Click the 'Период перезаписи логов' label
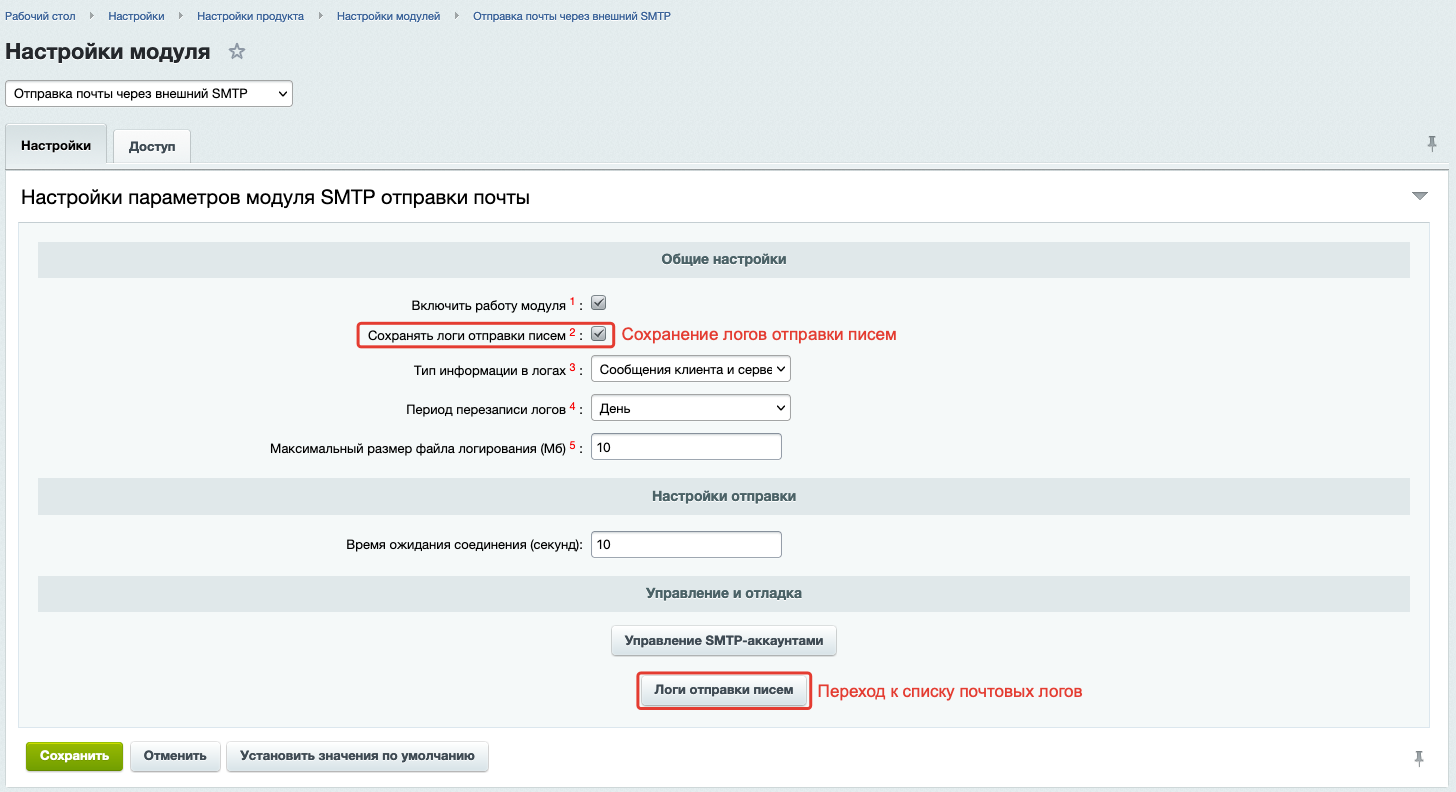 pos(486,409)
